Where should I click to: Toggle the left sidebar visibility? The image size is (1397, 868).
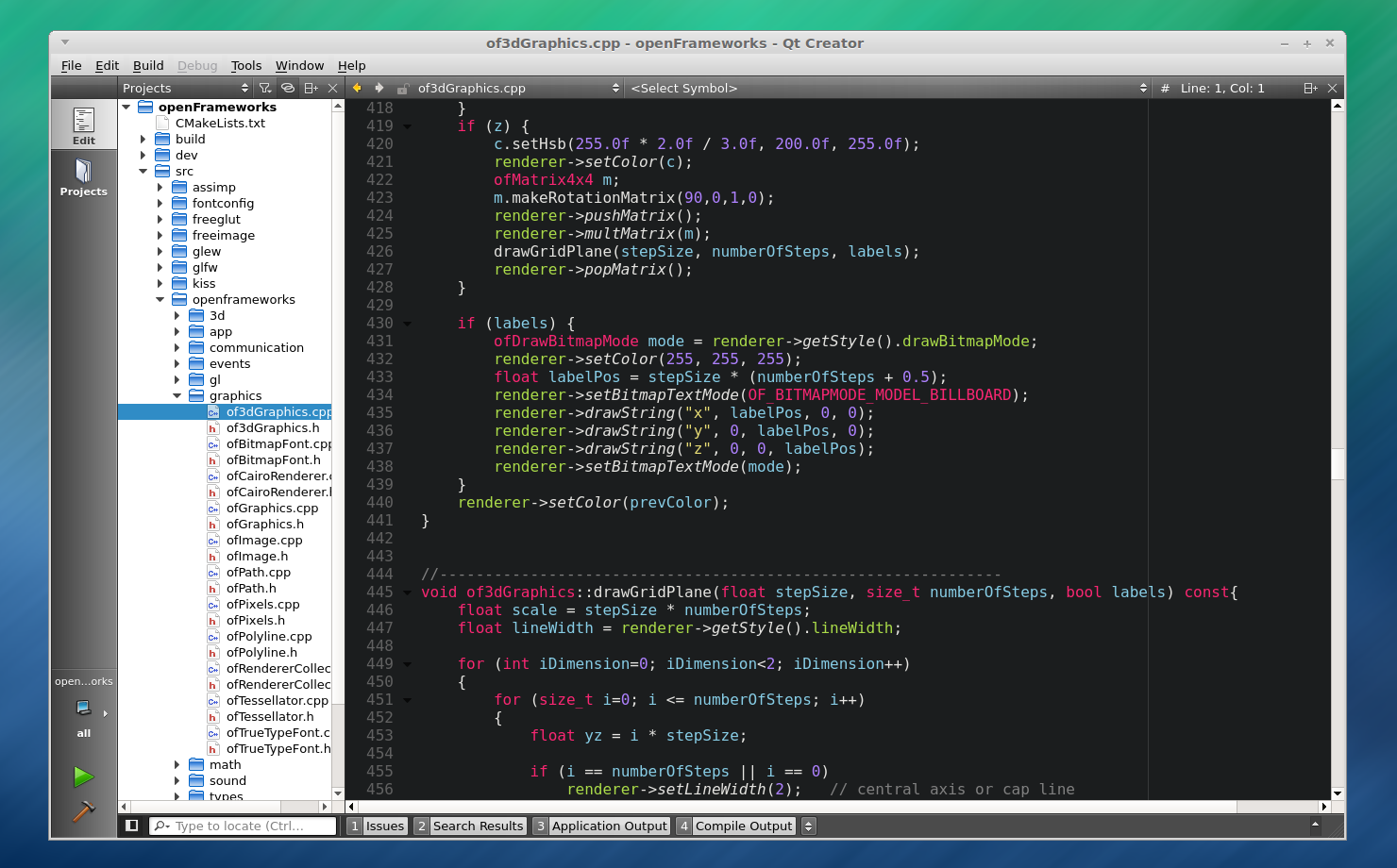click(x=132, y=826)
